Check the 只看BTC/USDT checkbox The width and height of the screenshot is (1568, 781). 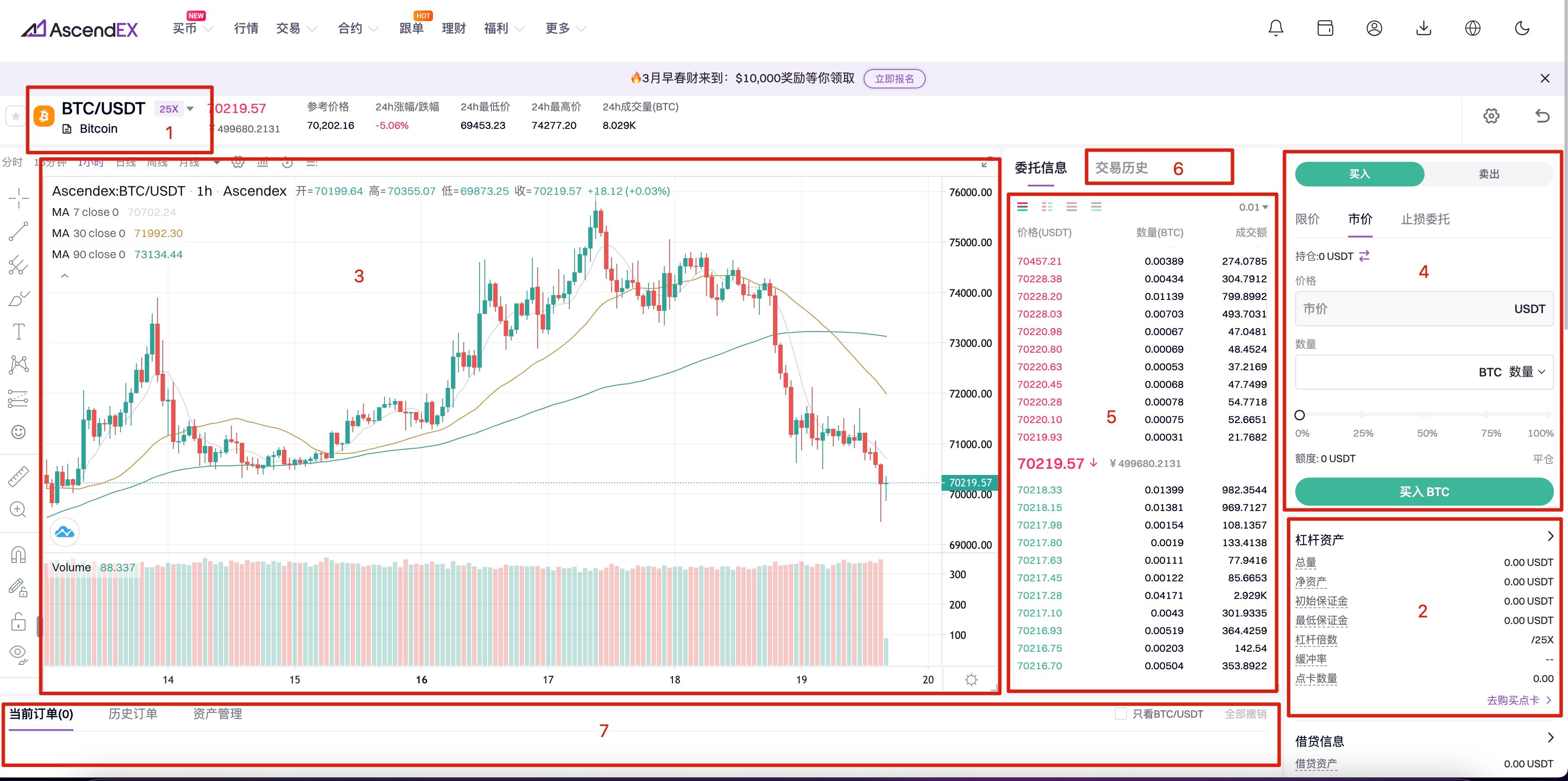click(1121, 713)
